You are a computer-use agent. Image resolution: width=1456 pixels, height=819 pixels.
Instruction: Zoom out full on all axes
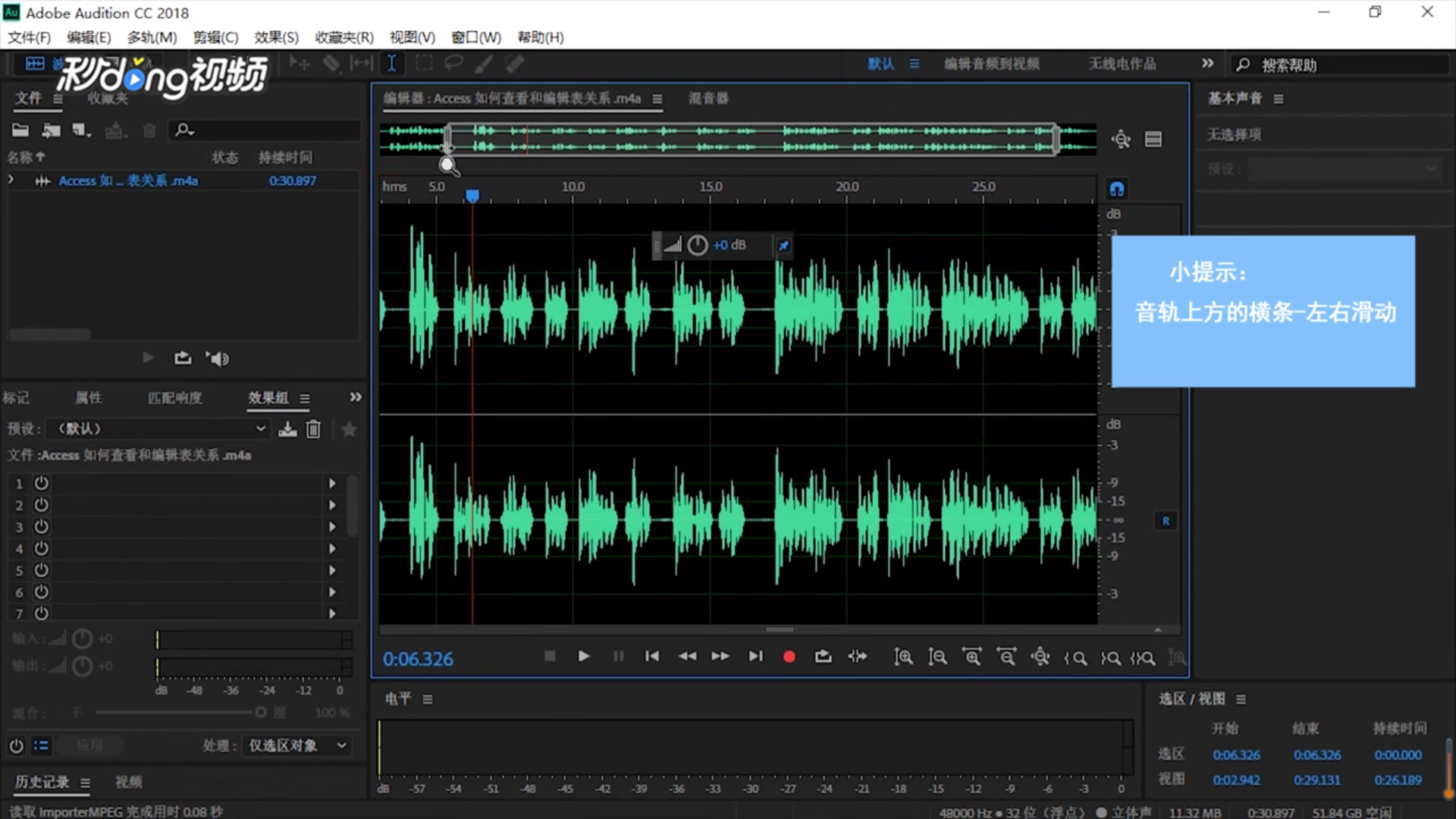tap(1040, 657)
